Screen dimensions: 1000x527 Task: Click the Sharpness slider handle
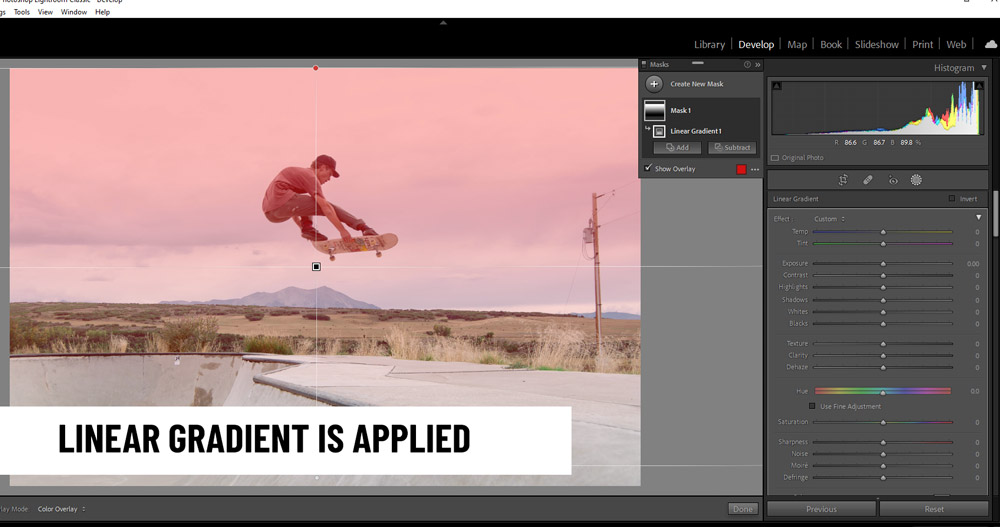pos(883,442)
